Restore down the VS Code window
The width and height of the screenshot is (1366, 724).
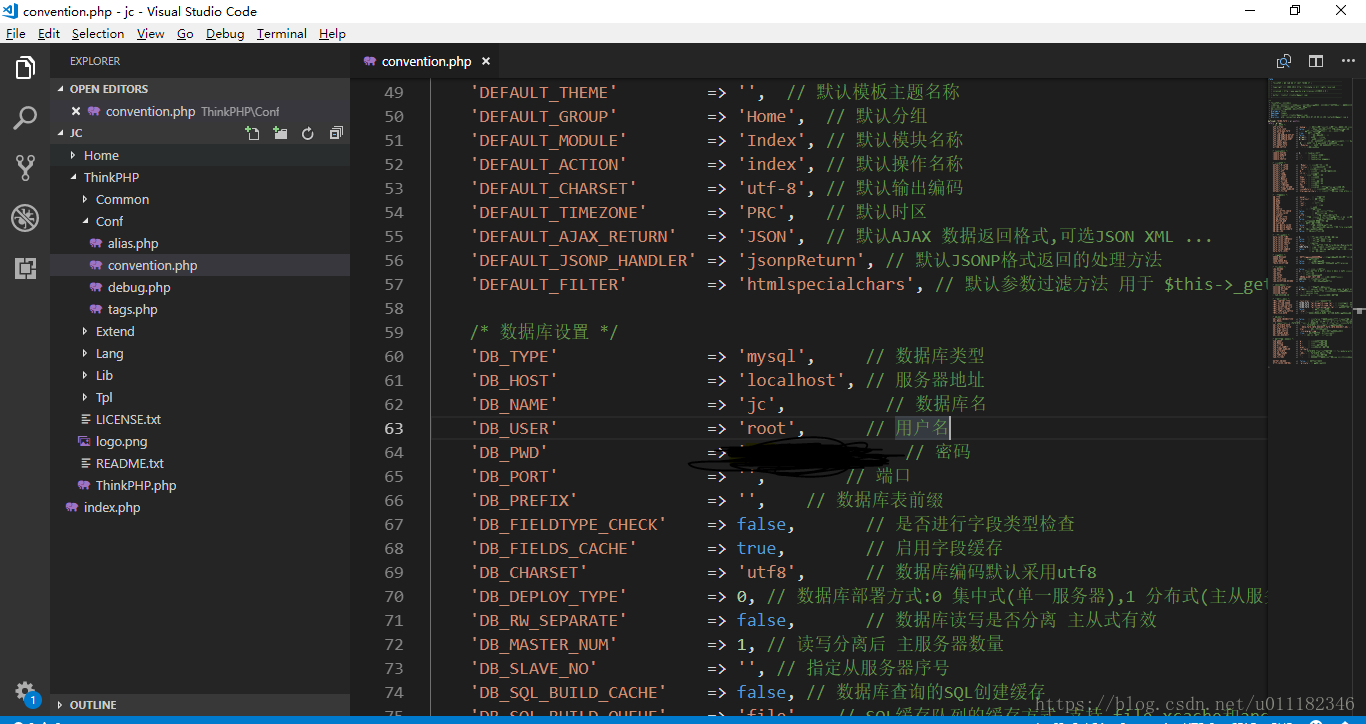click(1295, 11)
